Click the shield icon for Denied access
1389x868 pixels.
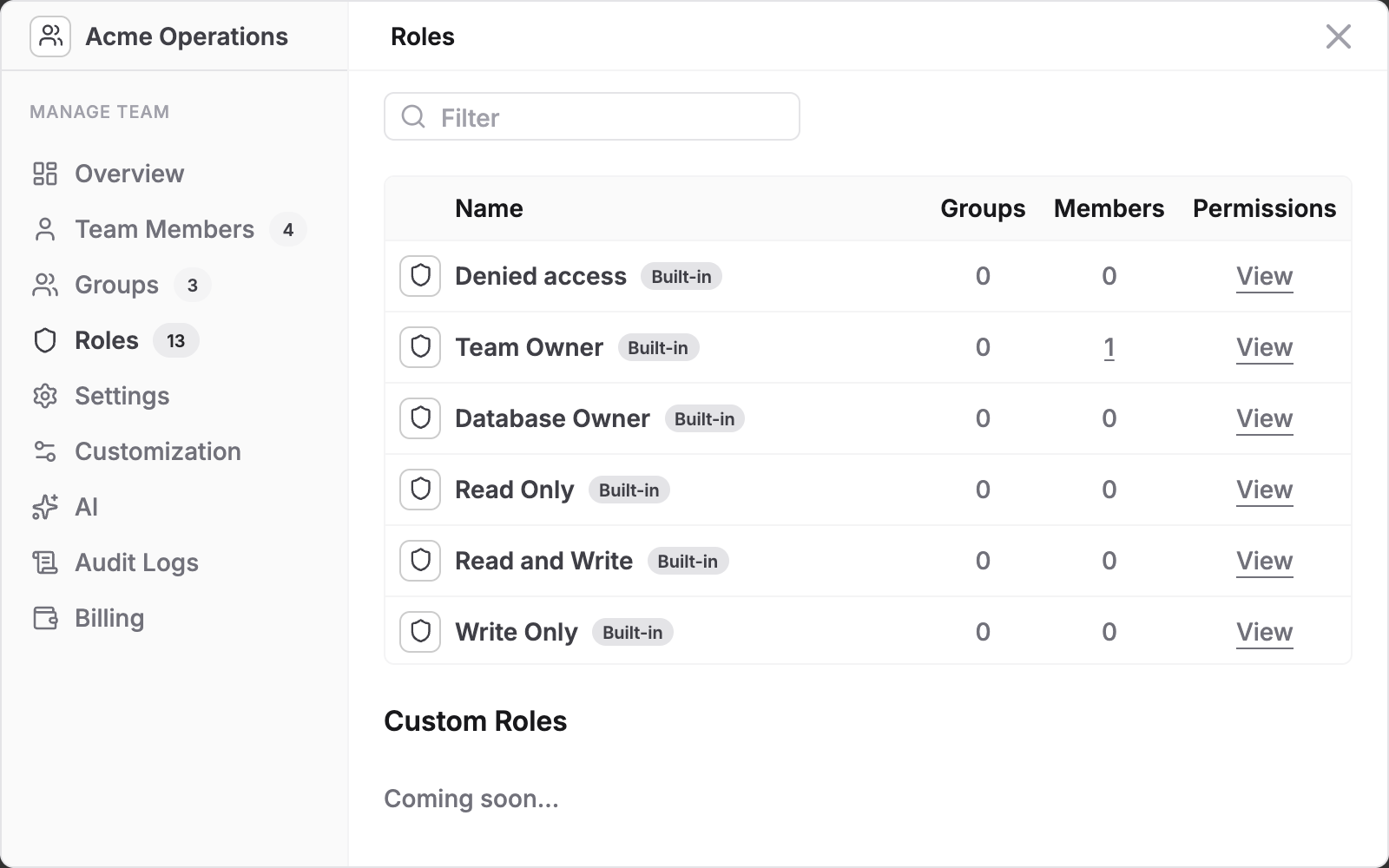pos(420,276)
